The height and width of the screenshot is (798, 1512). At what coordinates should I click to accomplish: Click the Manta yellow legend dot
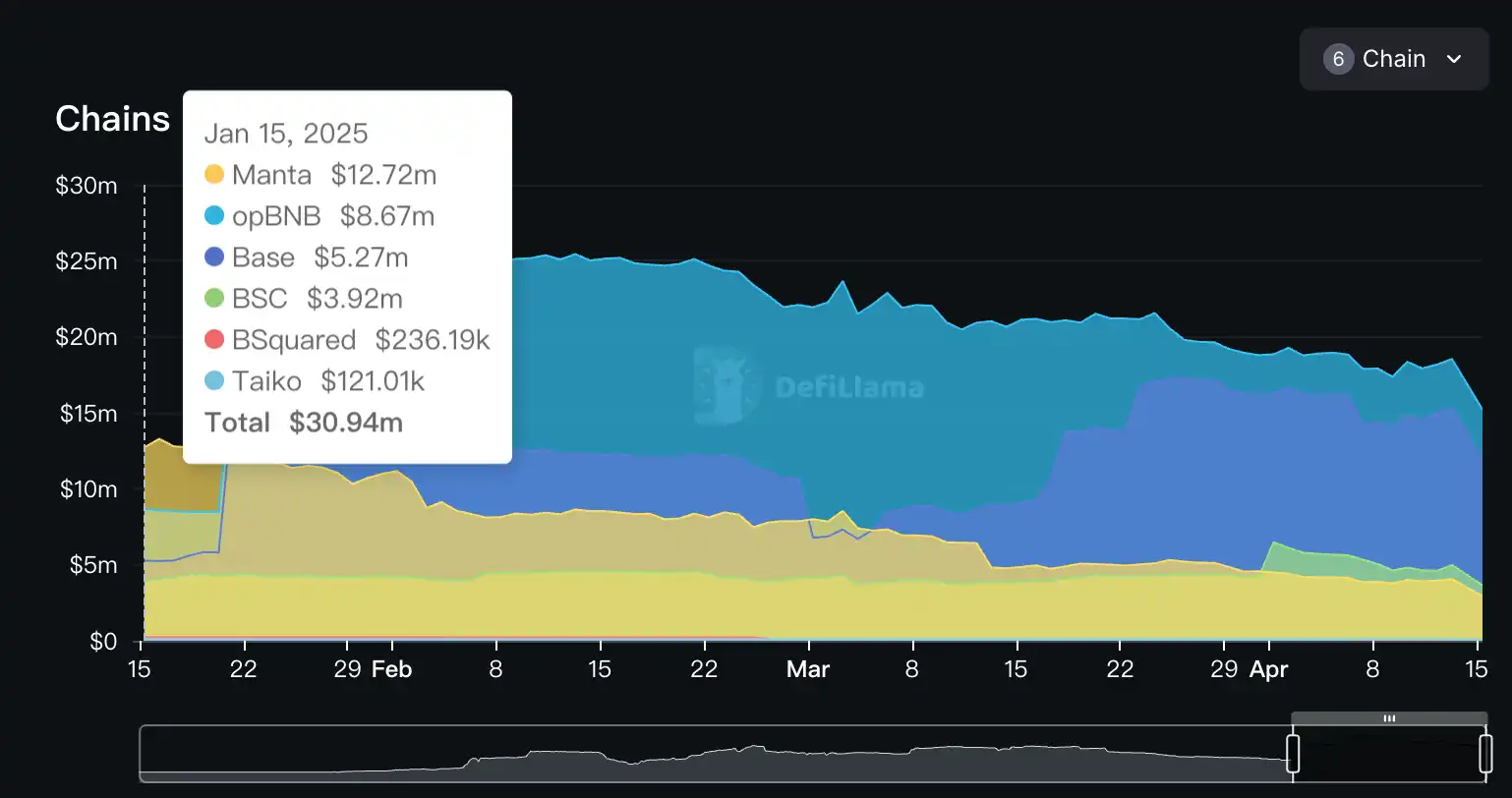(214, 175)
